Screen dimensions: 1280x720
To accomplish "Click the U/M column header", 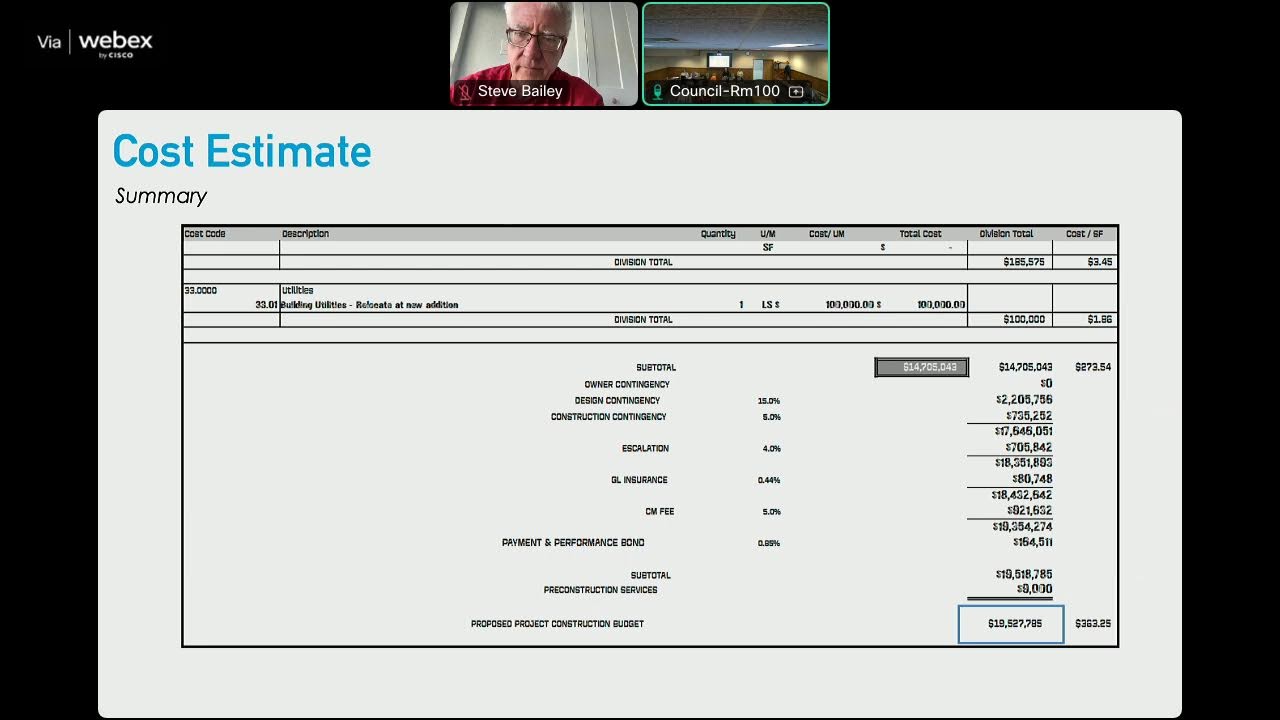I will [768, 234].
